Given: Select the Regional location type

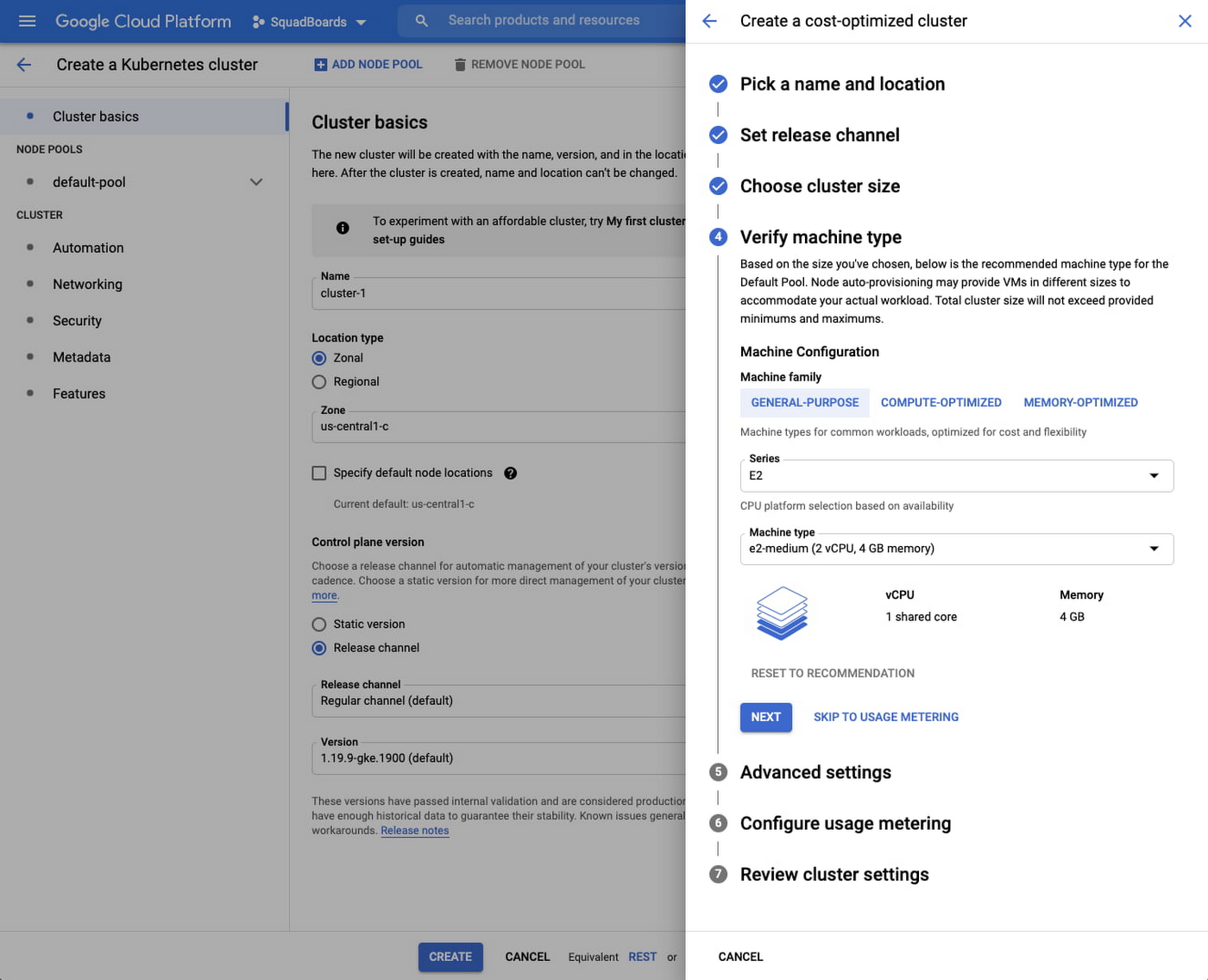Looking at the screenshot, I should pos(319,381).
